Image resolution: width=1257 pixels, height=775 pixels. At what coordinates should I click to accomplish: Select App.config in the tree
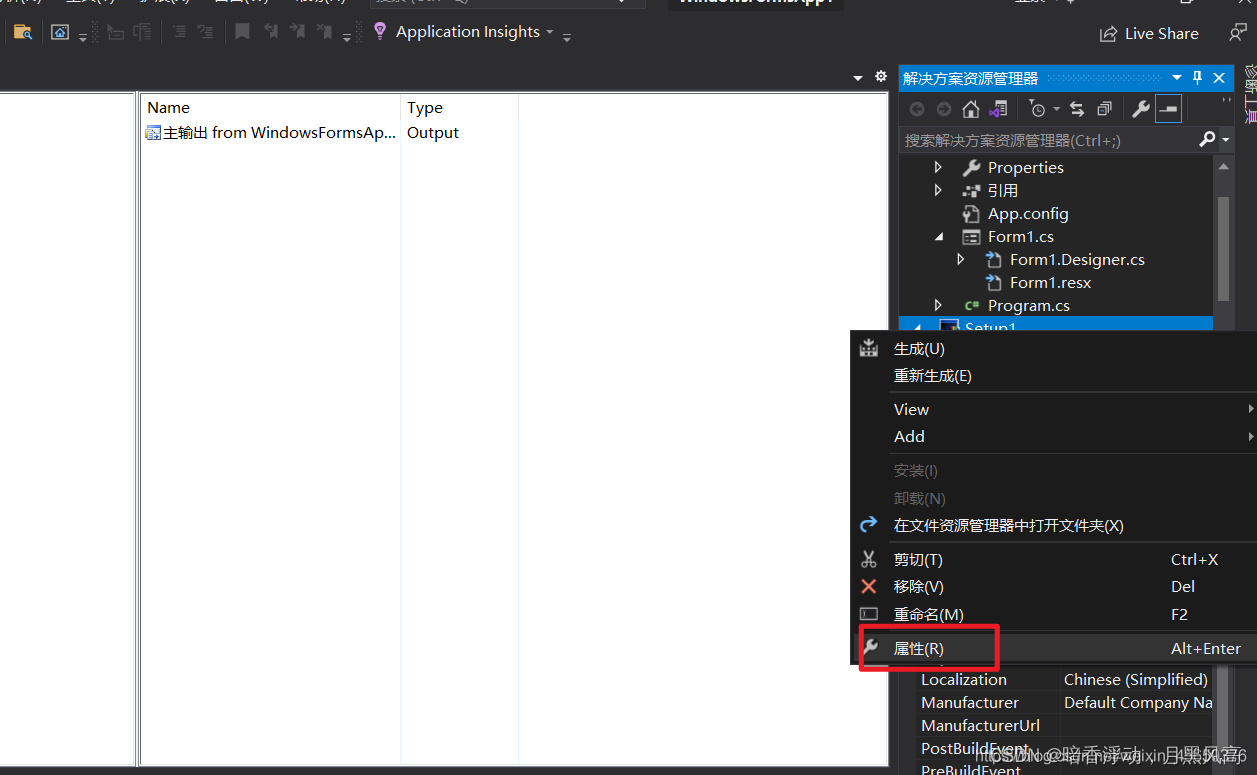pos(1028,213)
